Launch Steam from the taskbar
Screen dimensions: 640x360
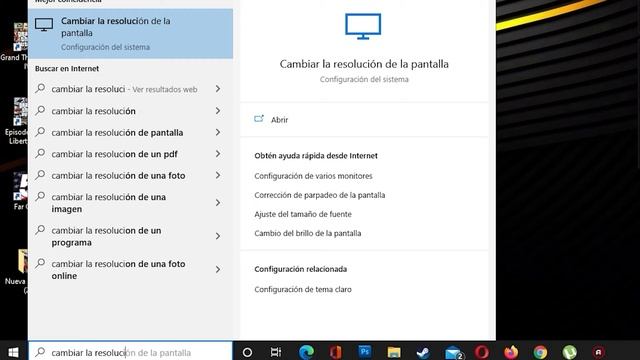(423, 352)
